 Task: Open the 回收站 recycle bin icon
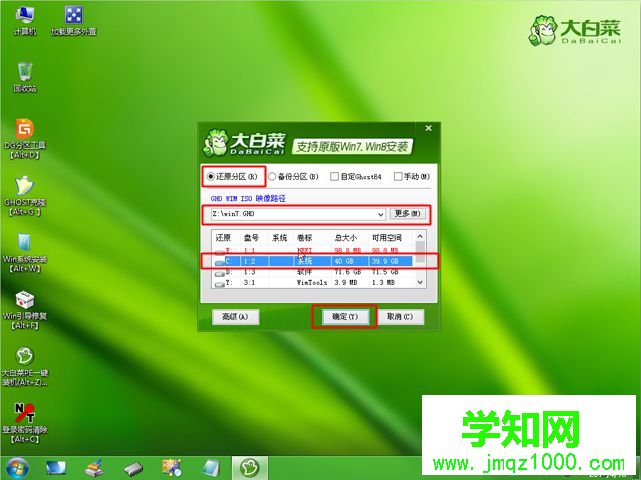[25, 77]
